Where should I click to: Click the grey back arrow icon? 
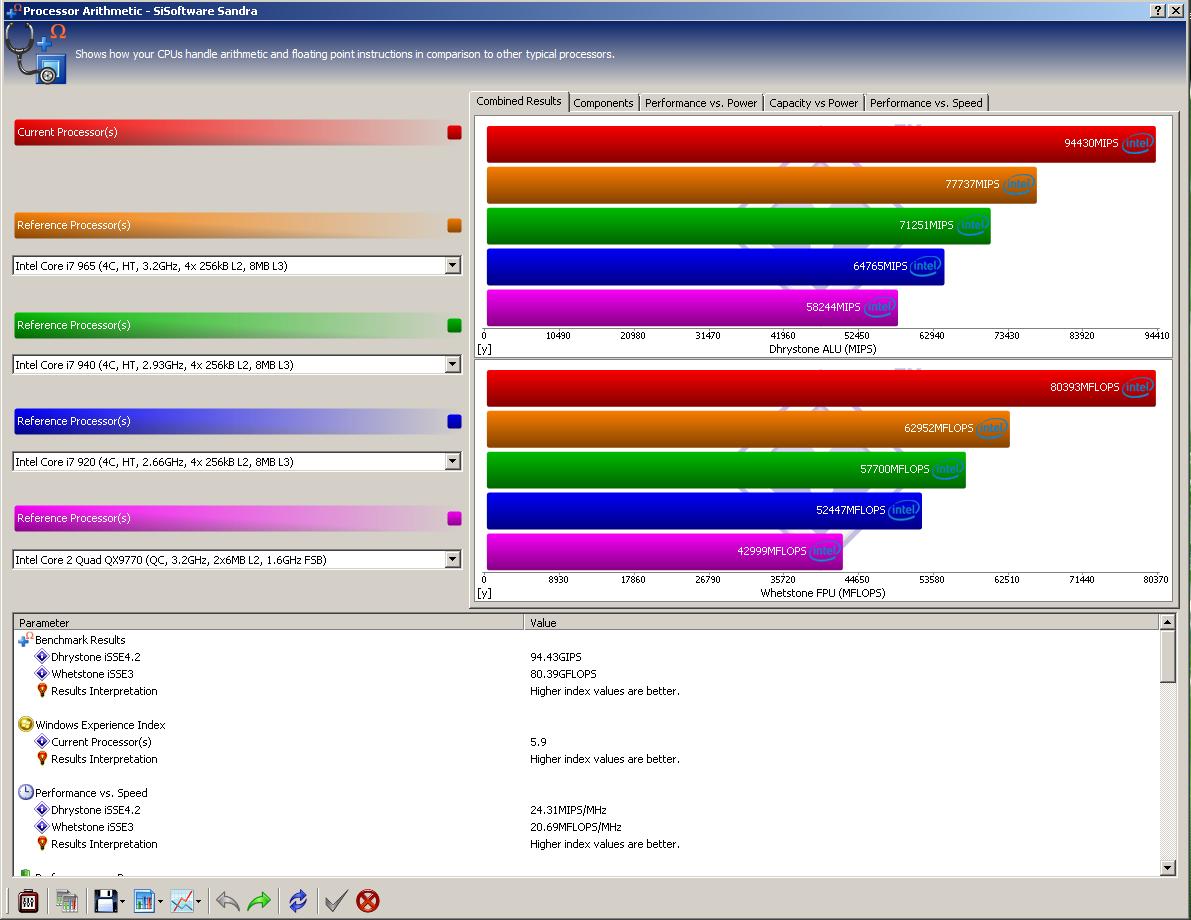(227, 901)
